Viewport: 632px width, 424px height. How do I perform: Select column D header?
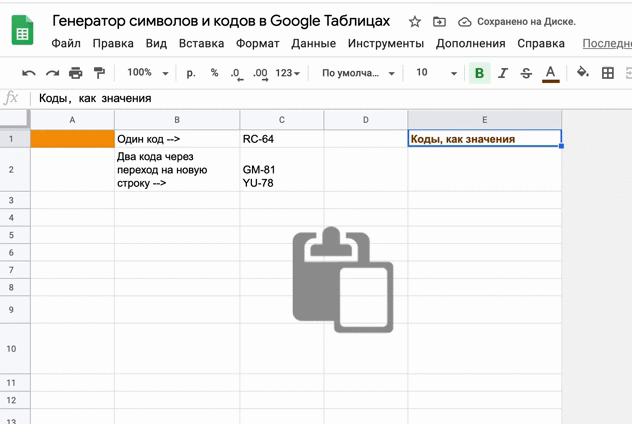tap(366, 120)
